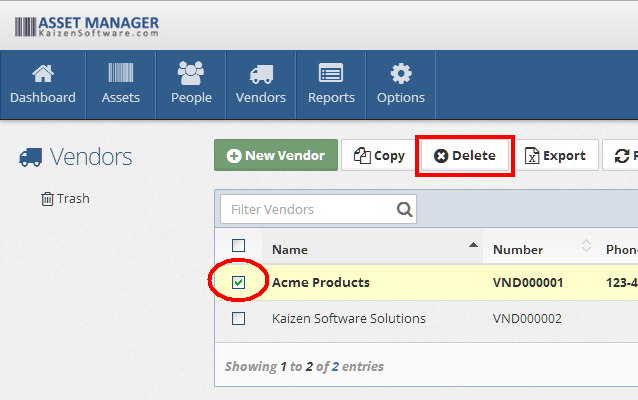Delete the selected vendor
Viewport: 638px width, 400px height.
pyautogui.click(x=465, y=156)
